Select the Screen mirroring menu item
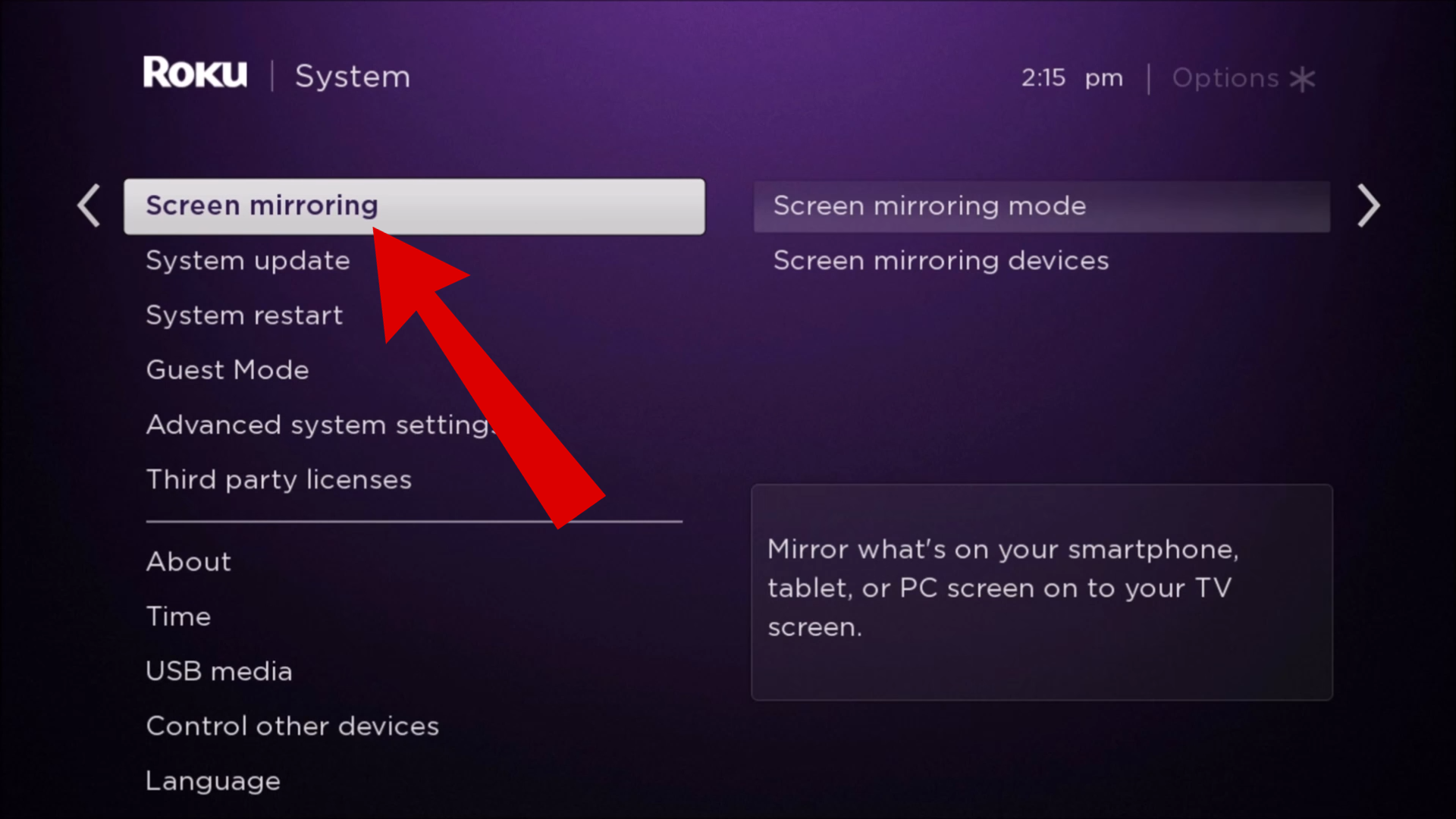1456x819 pixels. pyautogui.click(x=414, y=206)
